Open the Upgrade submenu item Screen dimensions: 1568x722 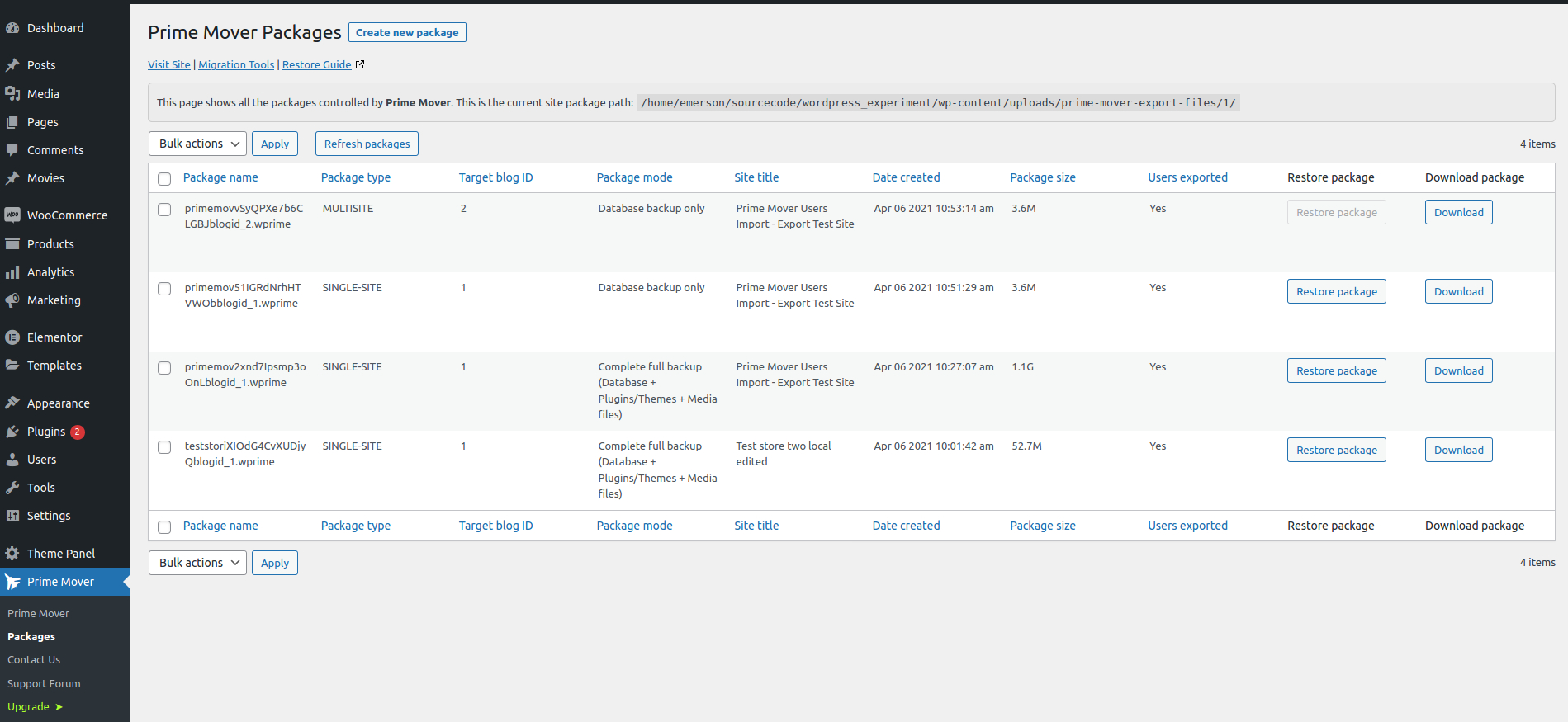tap(35, 707)
